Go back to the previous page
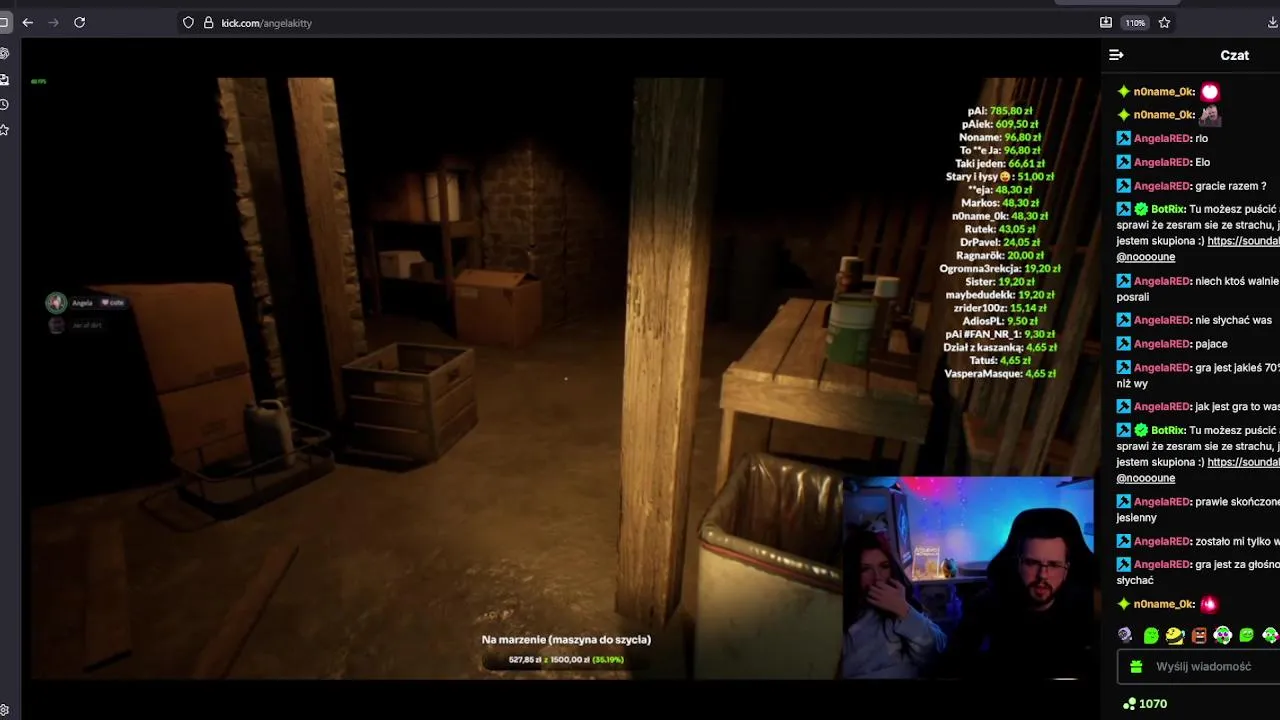Screen dimensions: 1280x720 tap(28, 22)
